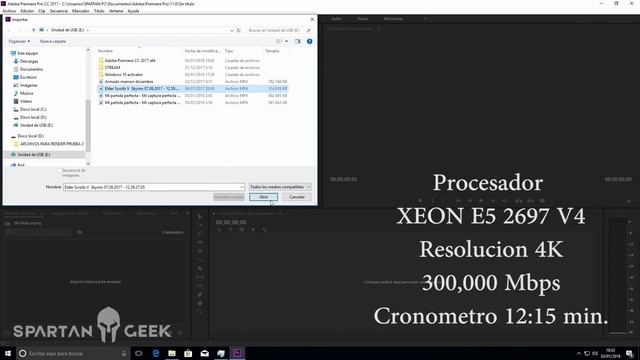The width and height of the screenshot is (640, 360).
Task: Open the Título menu
Action: coord(99,11)
